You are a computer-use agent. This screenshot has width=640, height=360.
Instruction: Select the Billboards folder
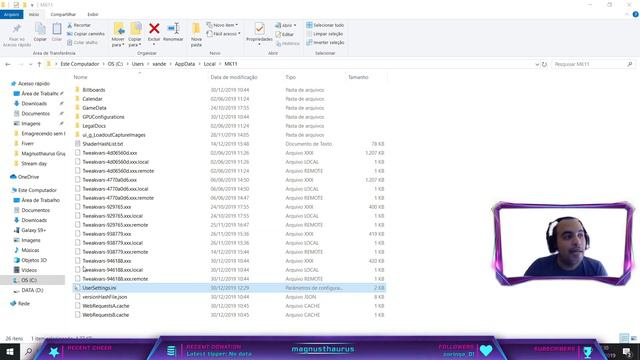(93, 90)
